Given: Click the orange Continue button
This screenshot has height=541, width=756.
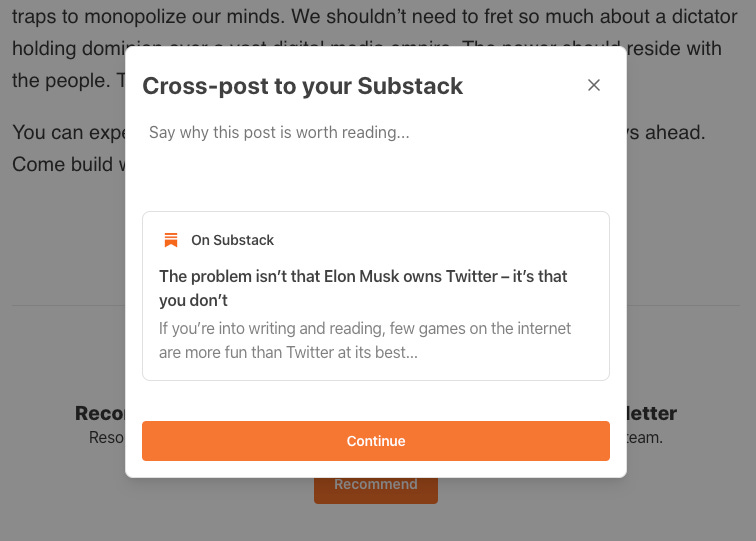Looking at the screenshot, I should 376,441.
